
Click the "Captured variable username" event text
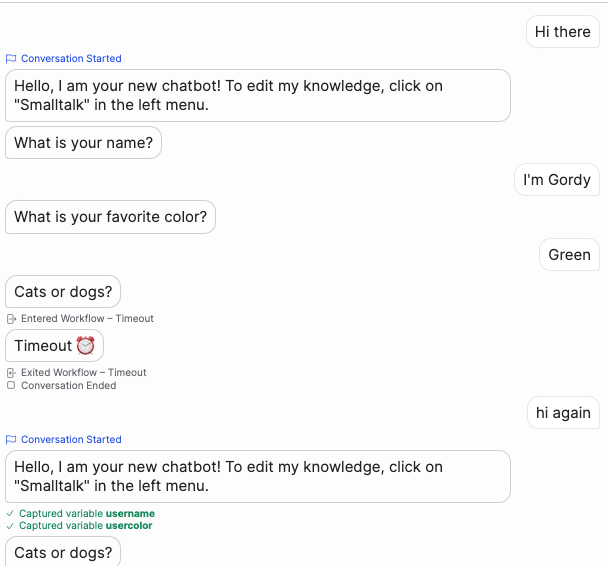(87, 513)
